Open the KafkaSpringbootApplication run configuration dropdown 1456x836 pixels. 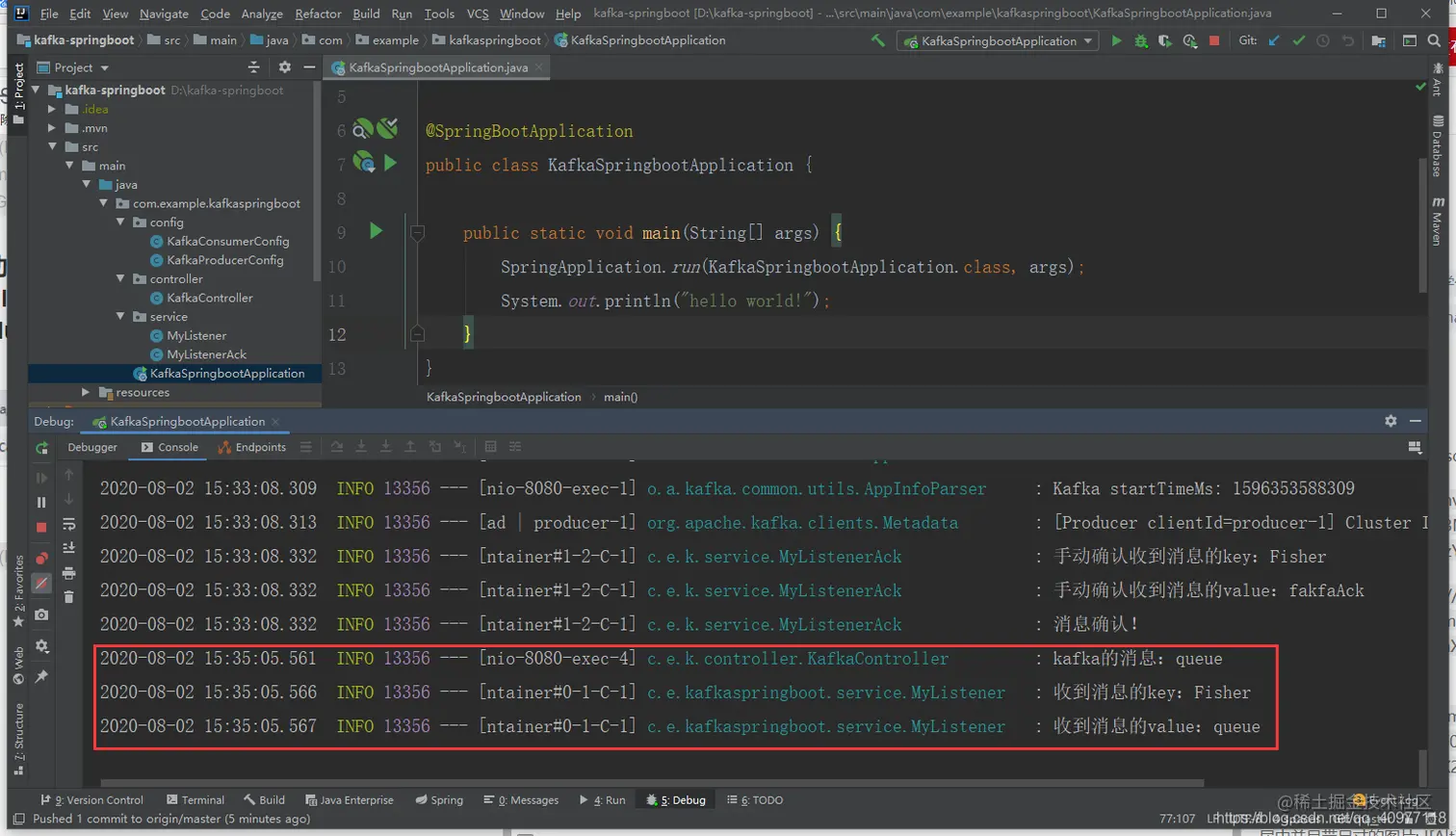point(998,40)
